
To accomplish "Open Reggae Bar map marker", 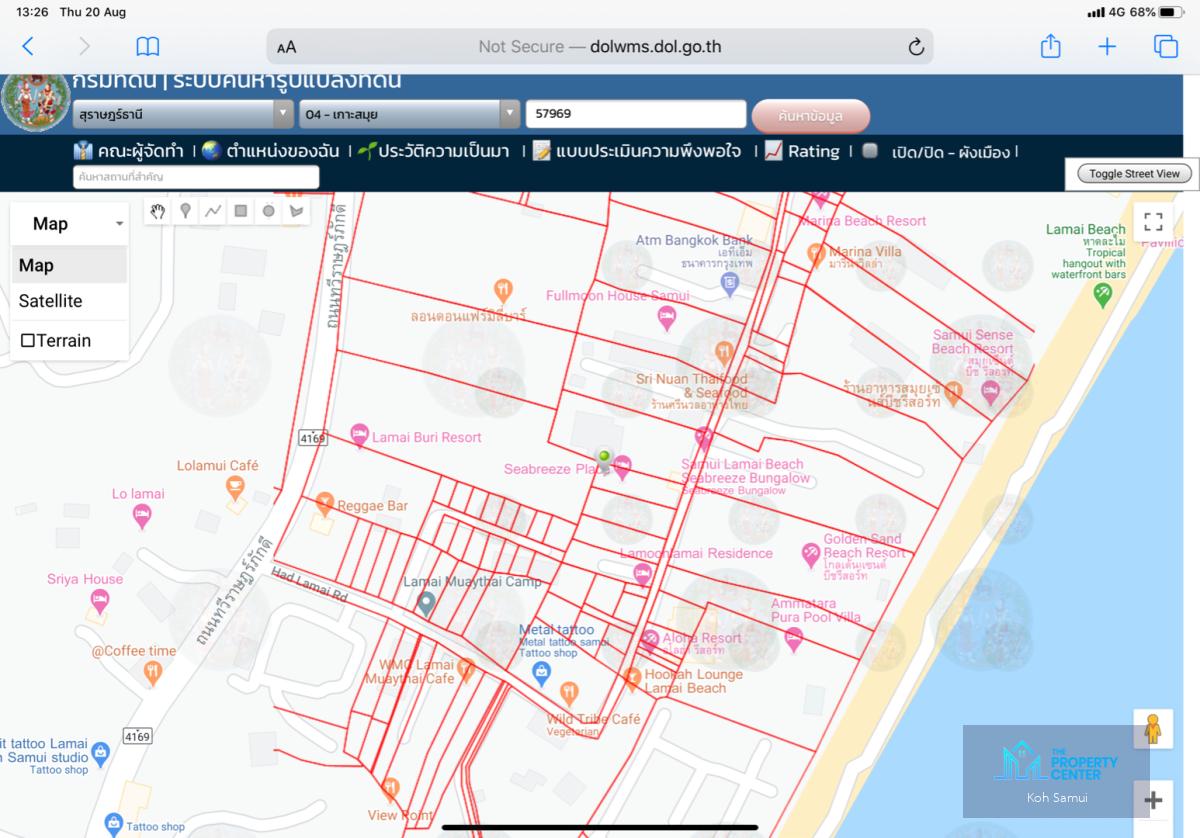I will pos(324,503).
